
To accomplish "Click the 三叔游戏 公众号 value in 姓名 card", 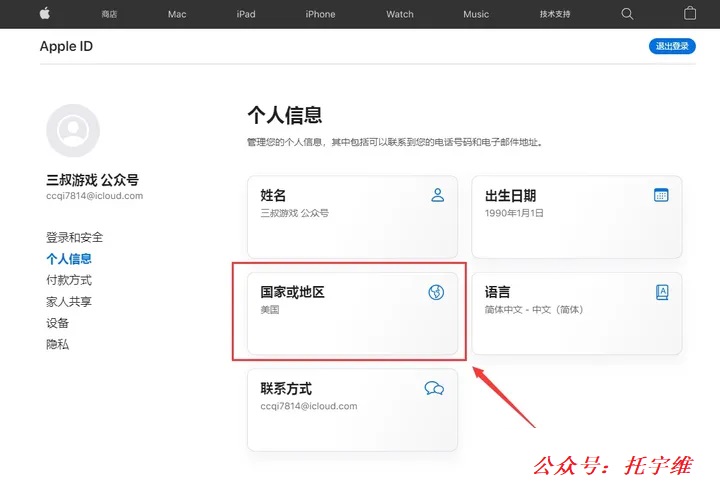I will 294,213.
